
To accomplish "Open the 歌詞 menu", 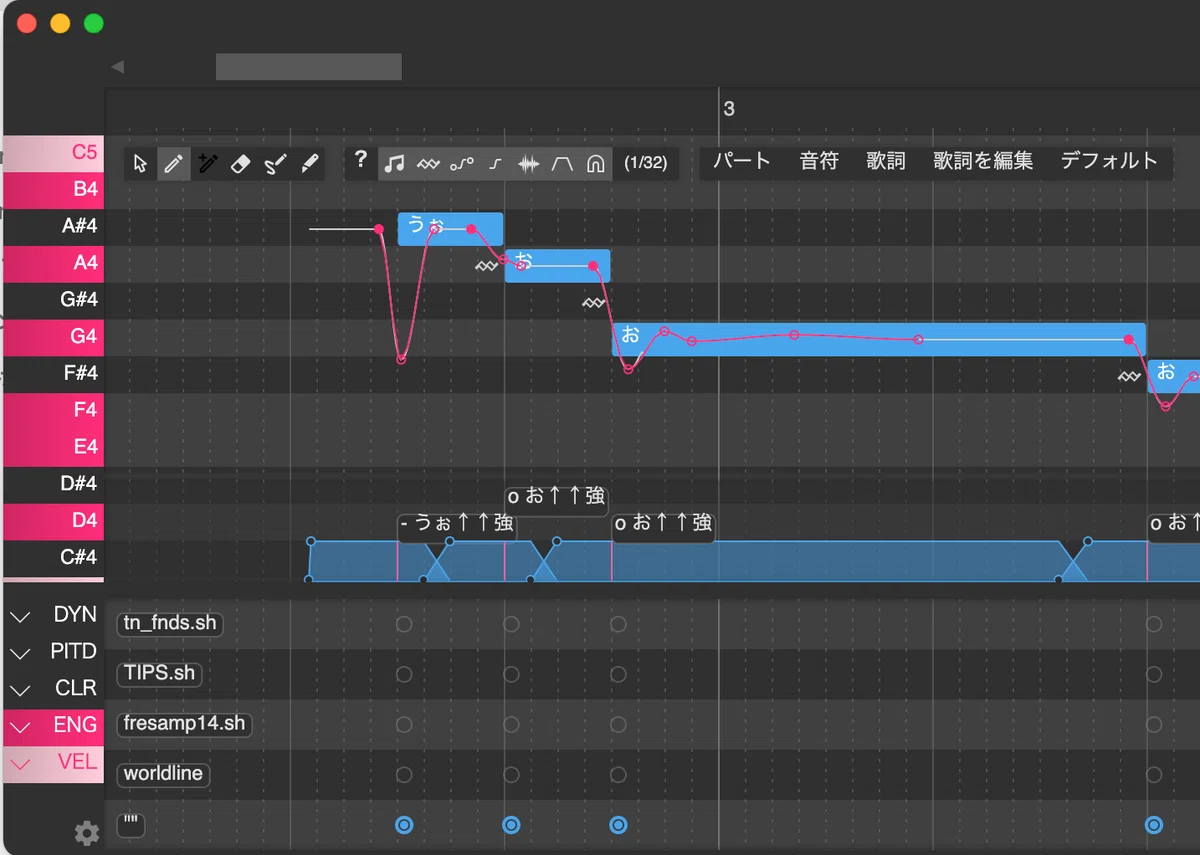I will click(x=886, y=161).
